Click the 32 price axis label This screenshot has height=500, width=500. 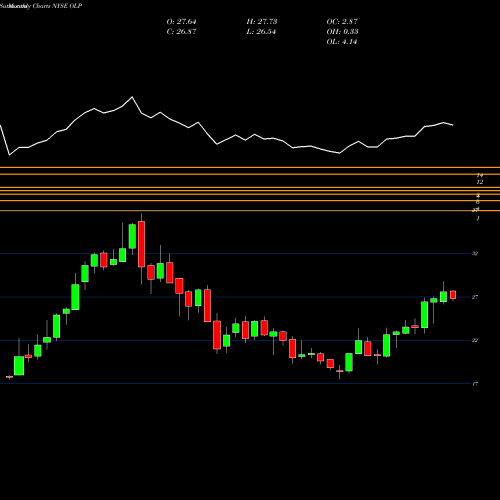(x=475, y=254)
